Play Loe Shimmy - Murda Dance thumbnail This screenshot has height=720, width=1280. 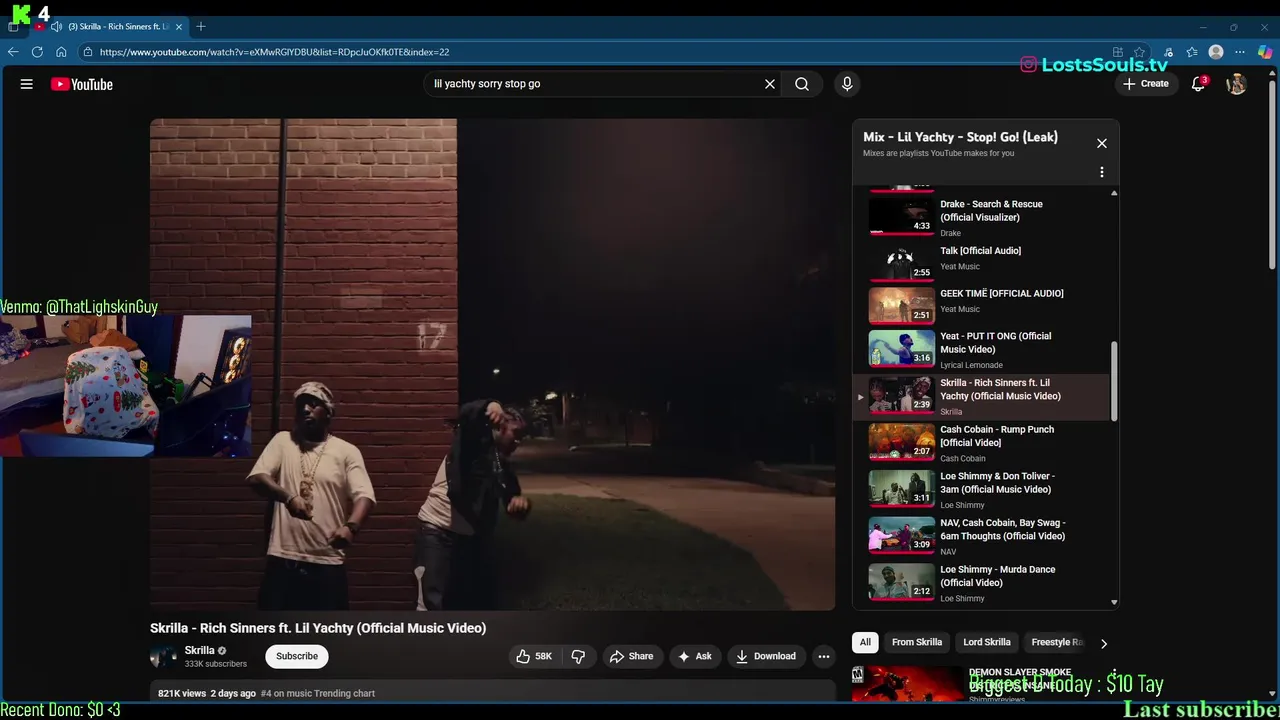pyautogui.click(x=901, y=582)
